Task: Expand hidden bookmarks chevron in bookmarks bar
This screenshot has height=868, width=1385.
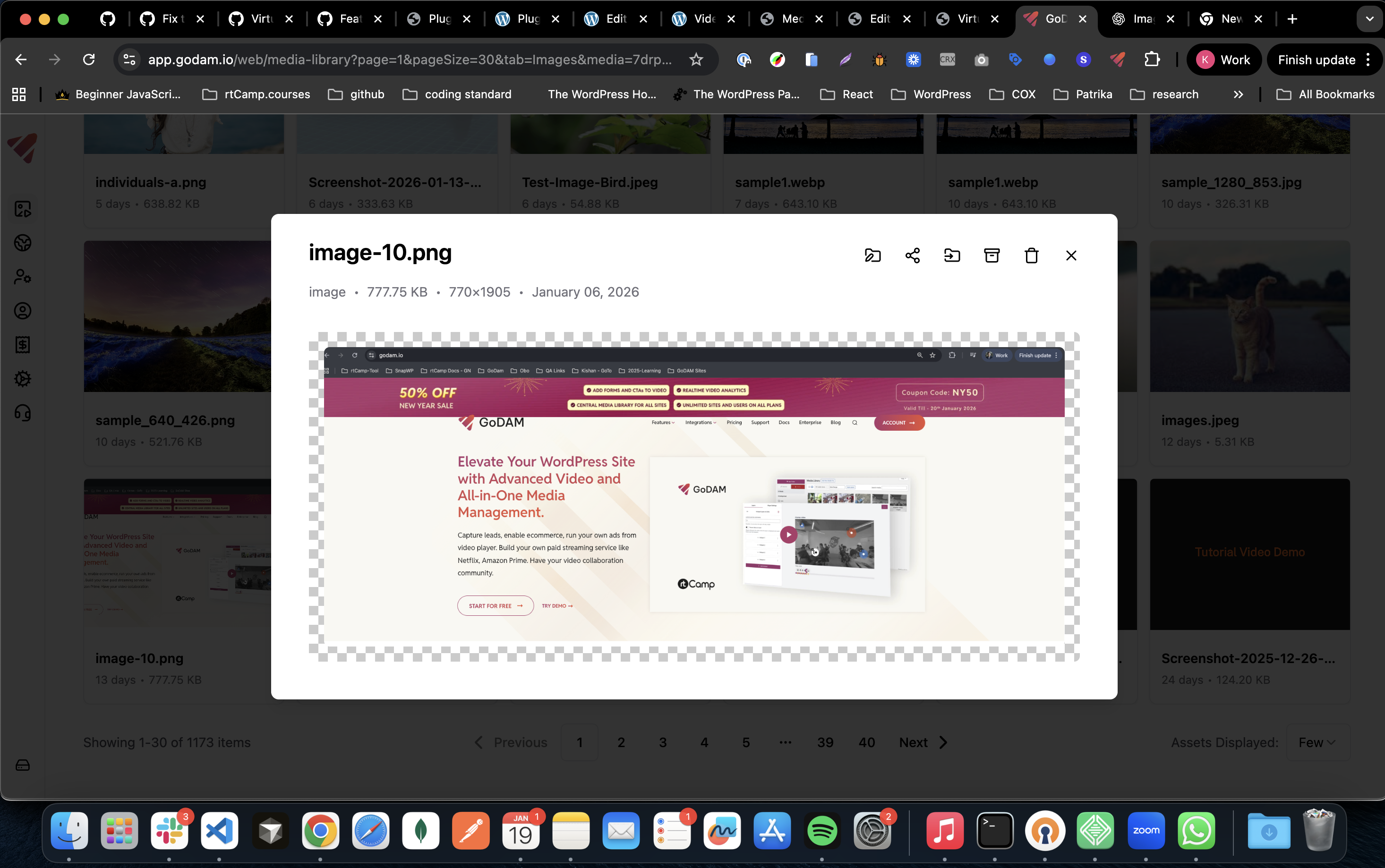Action: pyautogui.click(x=1238, y=94)
